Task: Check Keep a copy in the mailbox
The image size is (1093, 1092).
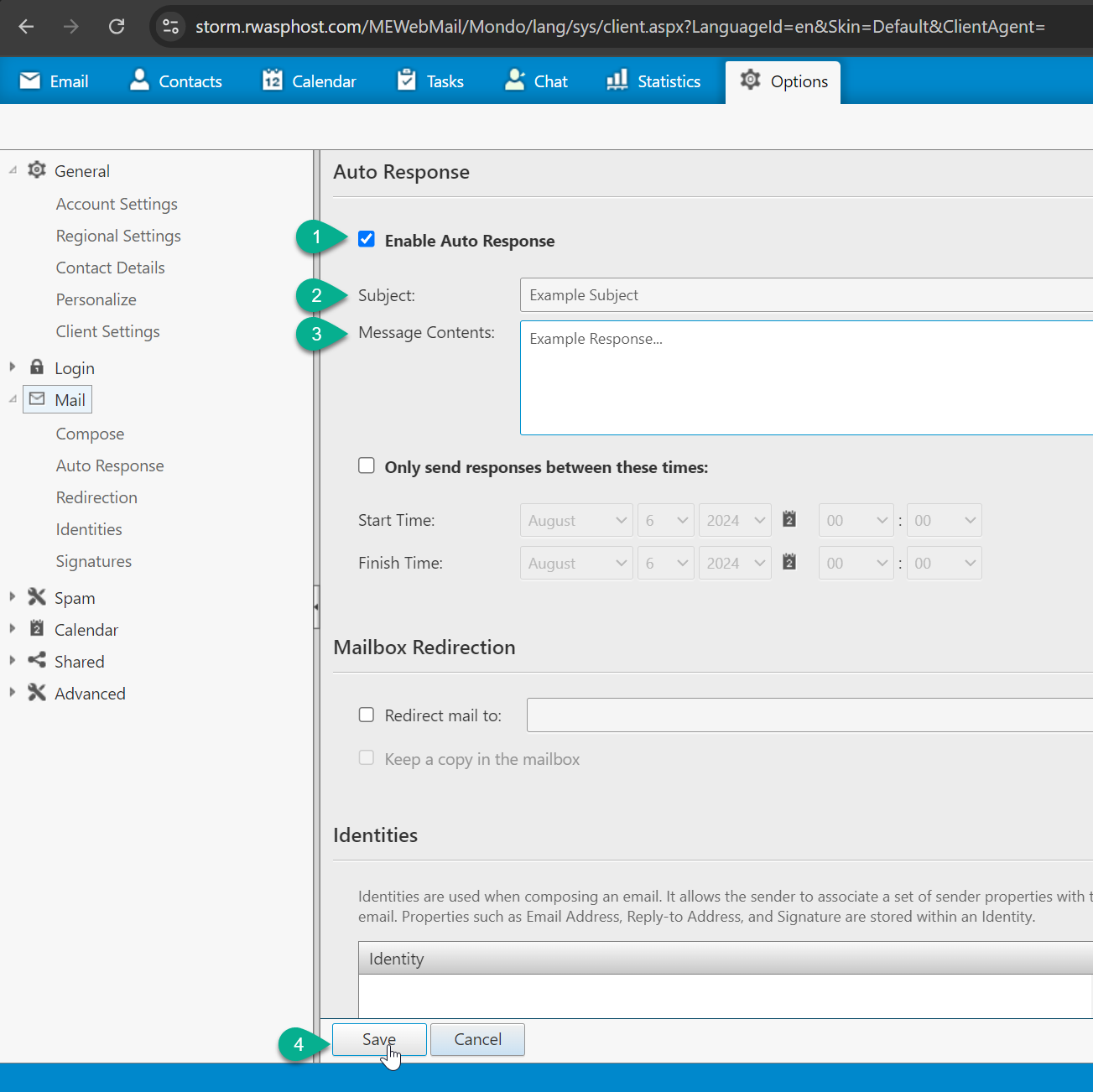Action: coord(367,758)
